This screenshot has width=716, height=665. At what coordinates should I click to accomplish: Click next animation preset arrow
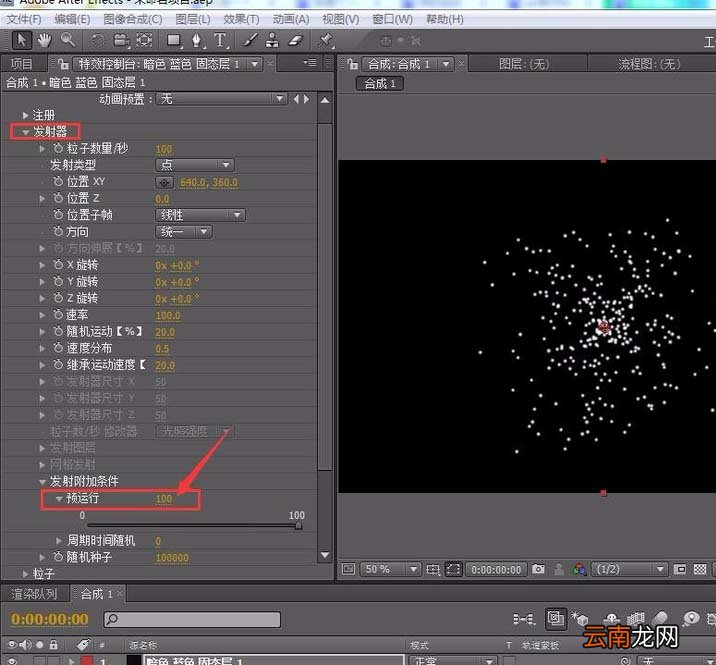pos(306,99)
